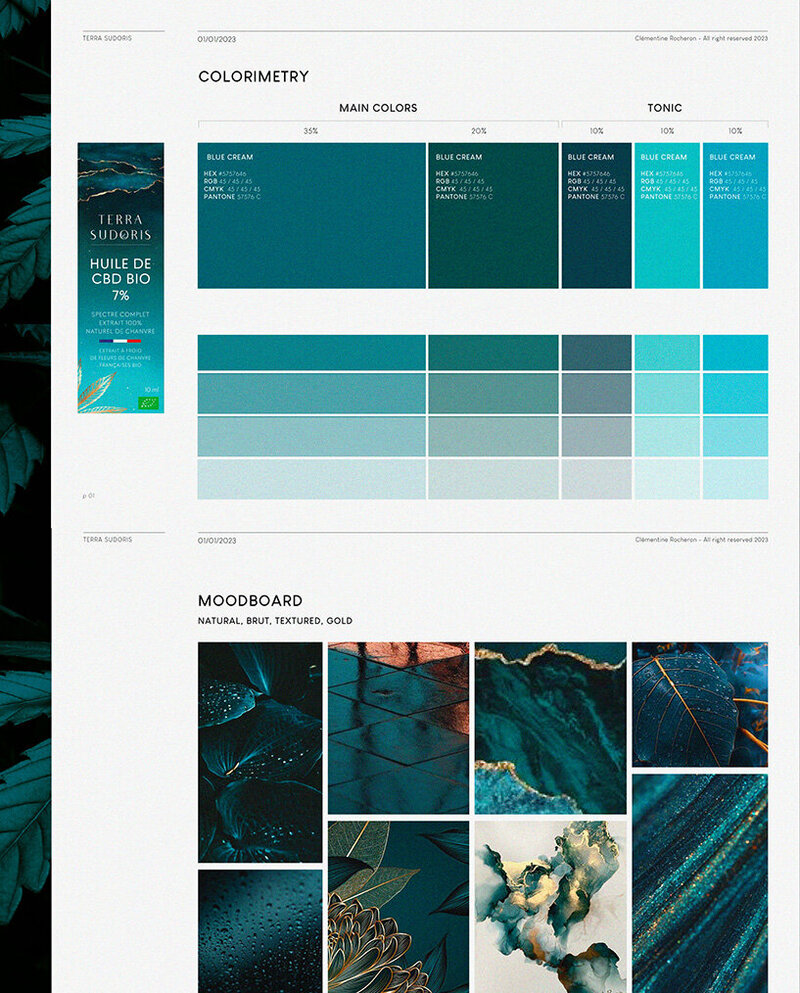
Task: Open the teal and gold ink abstract image
Action: coord(550,906)
